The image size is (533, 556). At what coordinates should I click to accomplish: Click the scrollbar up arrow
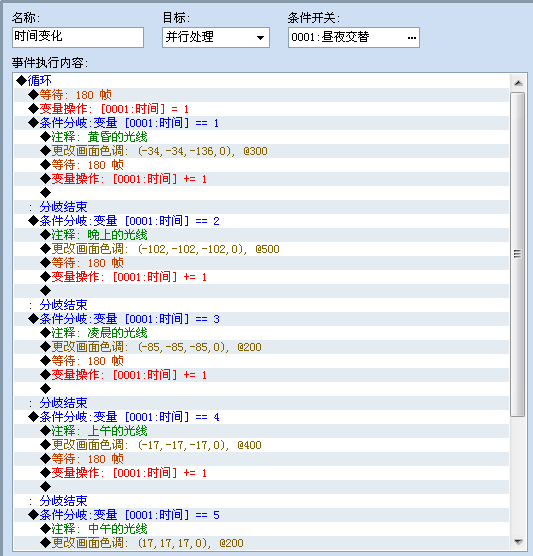tap(518, 83)
